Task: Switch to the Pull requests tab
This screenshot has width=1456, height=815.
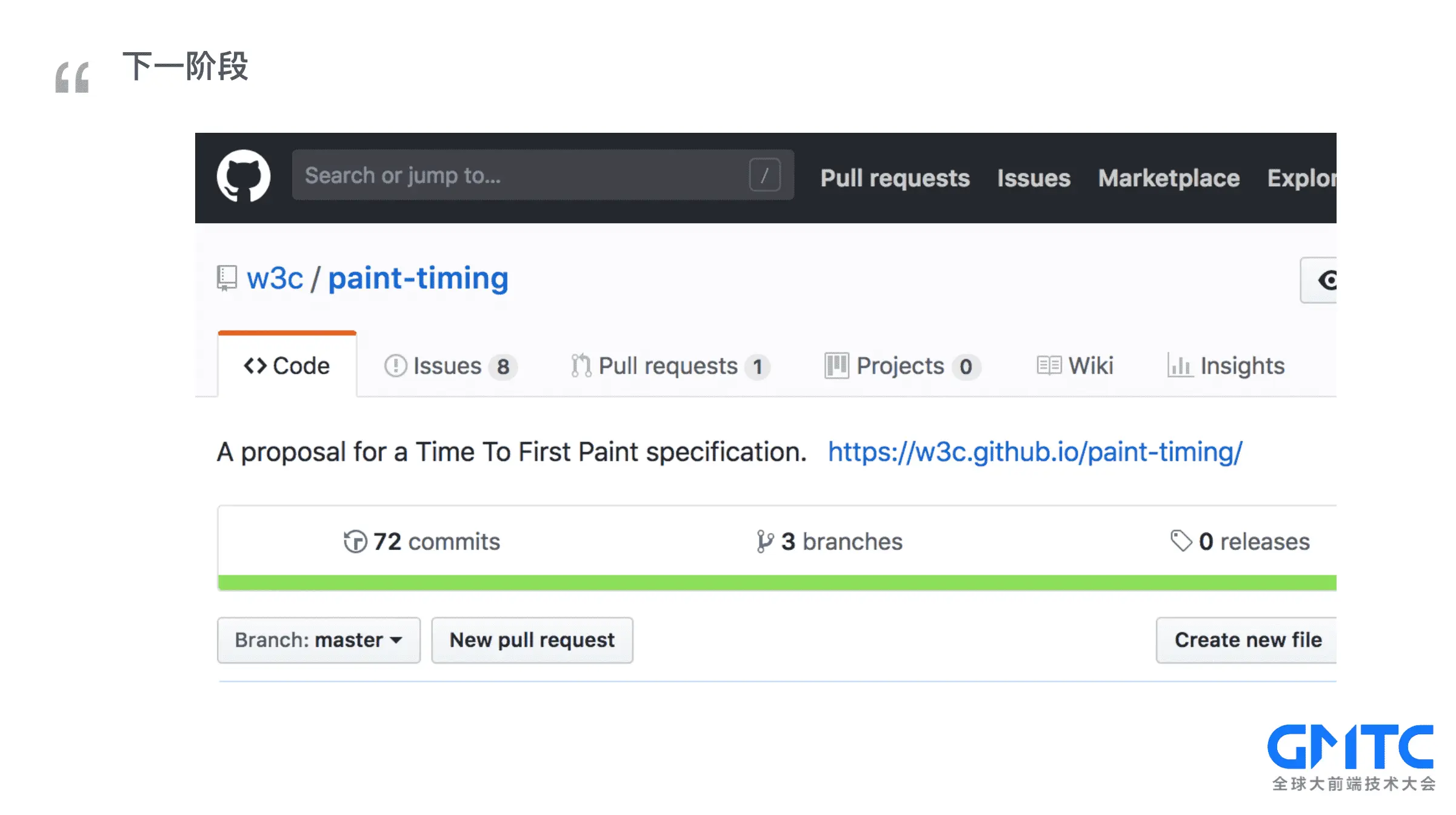Action: (x=670, y=366)
